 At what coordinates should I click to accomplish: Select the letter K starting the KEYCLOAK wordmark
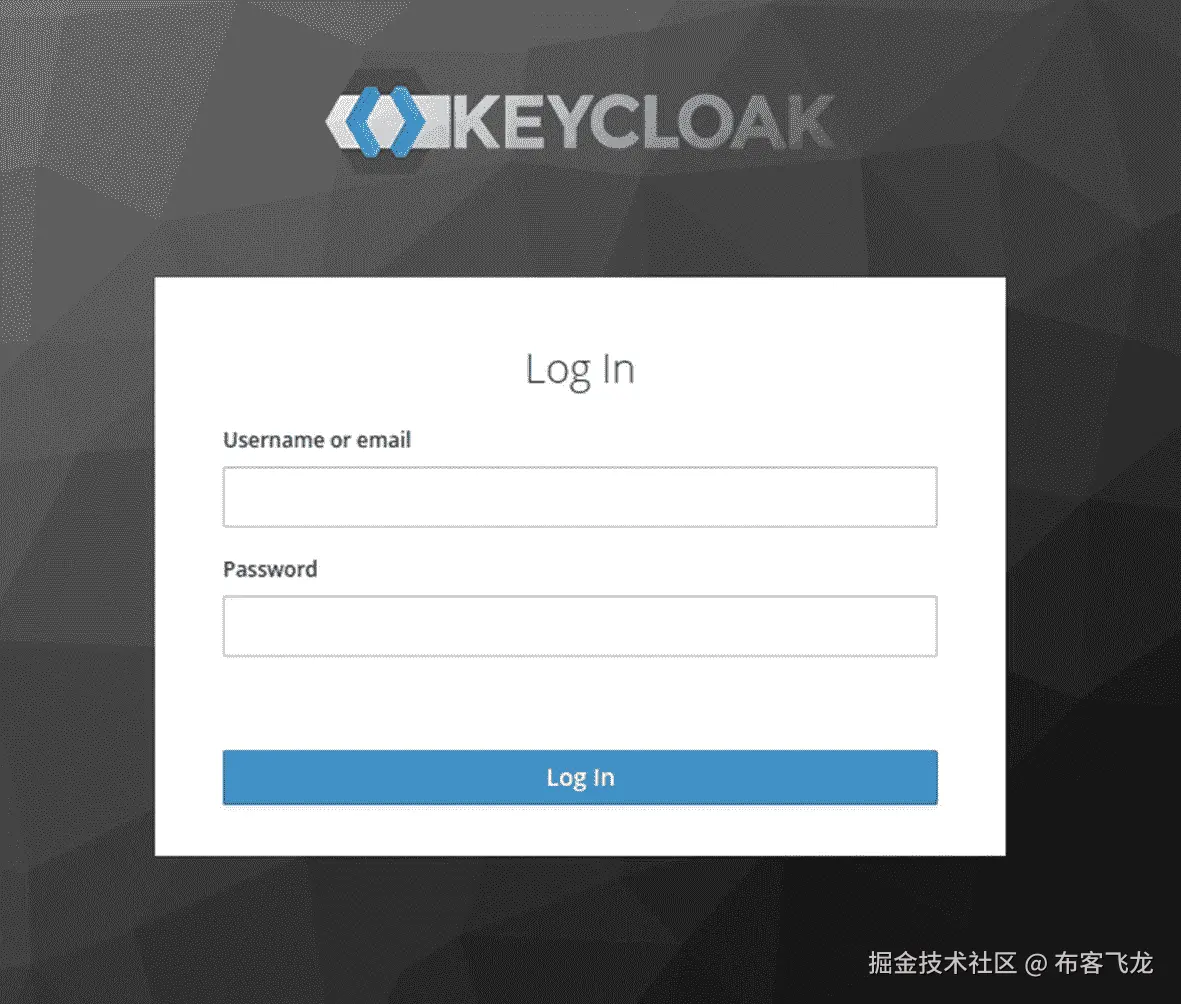click(x=476, y=122)
